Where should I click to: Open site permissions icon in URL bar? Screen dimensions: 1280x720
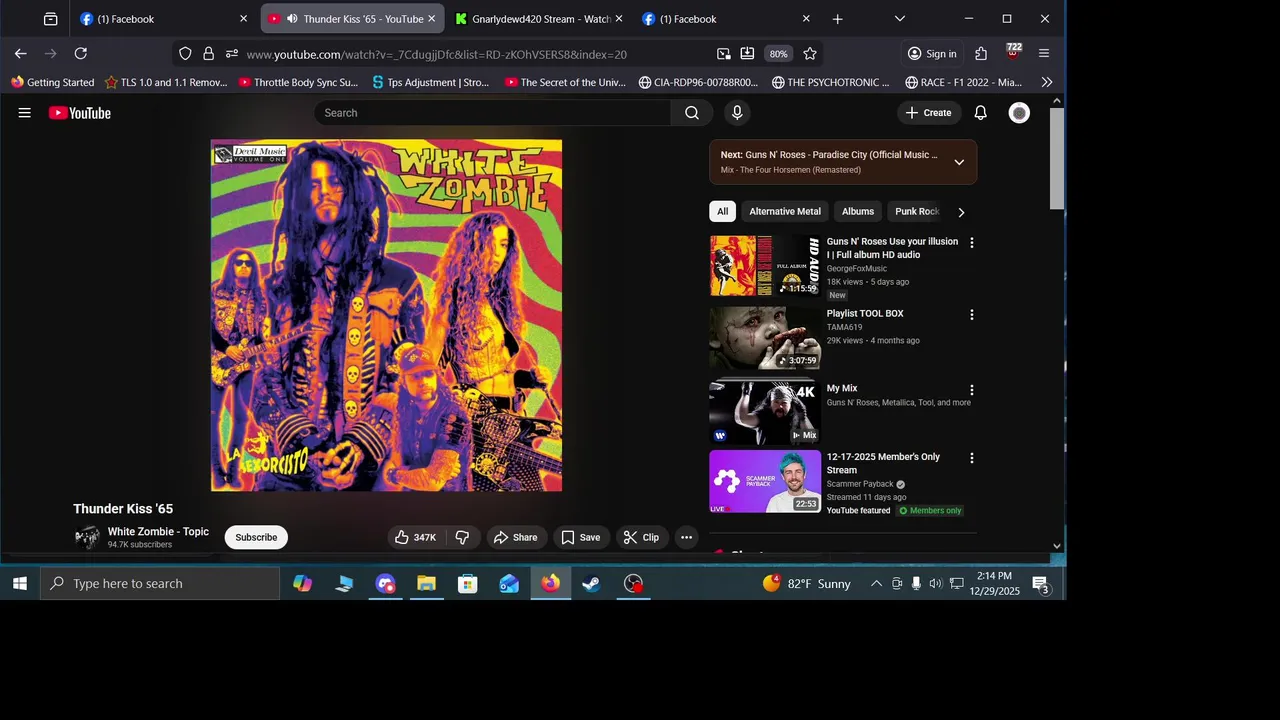(231, 54)
